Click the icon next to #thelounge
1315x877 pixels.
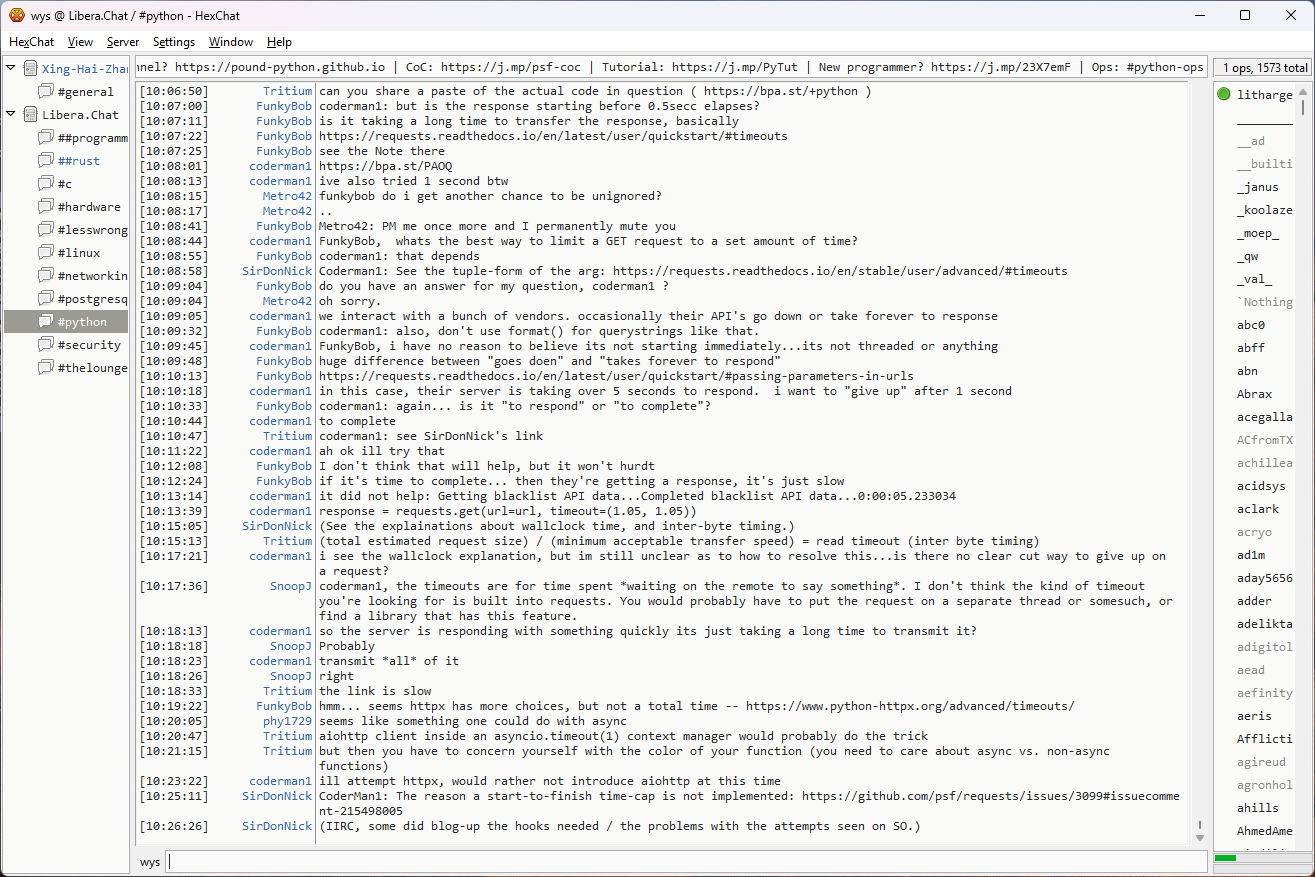(x=45, y=368)
